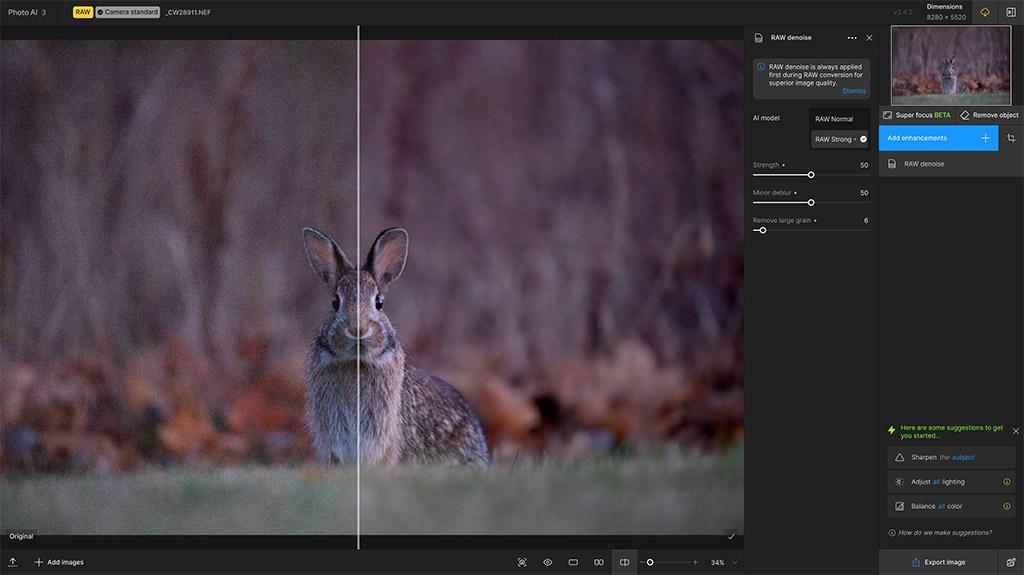Image resolution: width=1024 pixels, height=575 pixels.
Task: Click the Minor deblur value 50
Action: [x=864, y=193]
